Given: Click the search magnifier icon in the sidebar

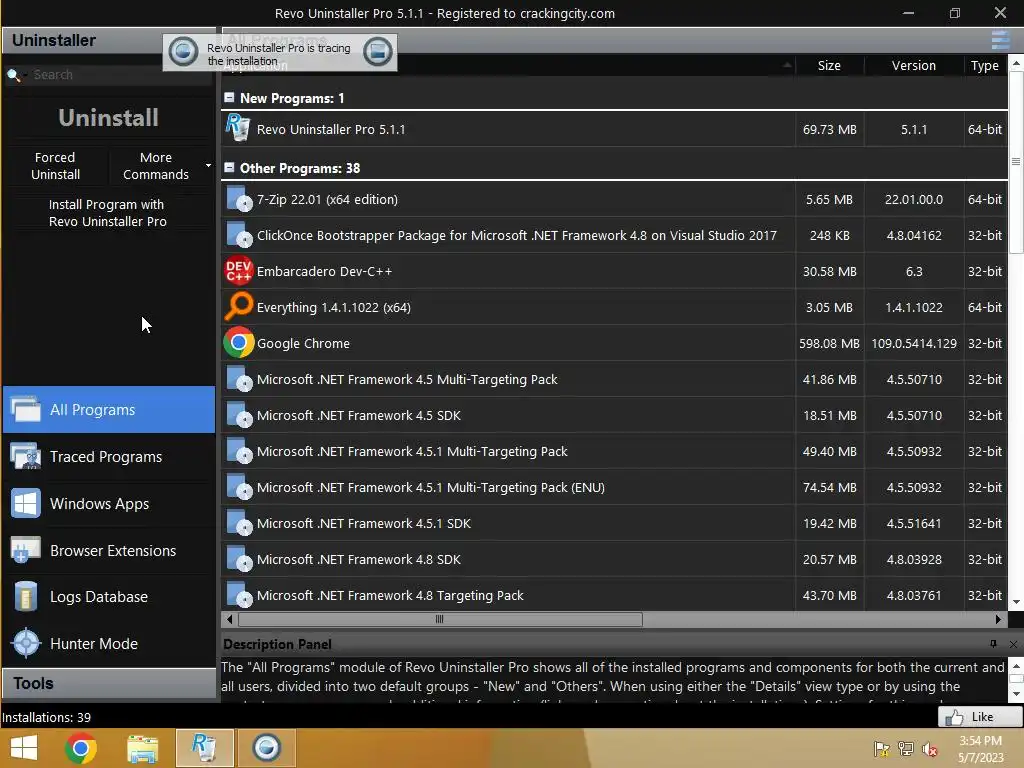Looking at the screenshot, I should 12,75.
